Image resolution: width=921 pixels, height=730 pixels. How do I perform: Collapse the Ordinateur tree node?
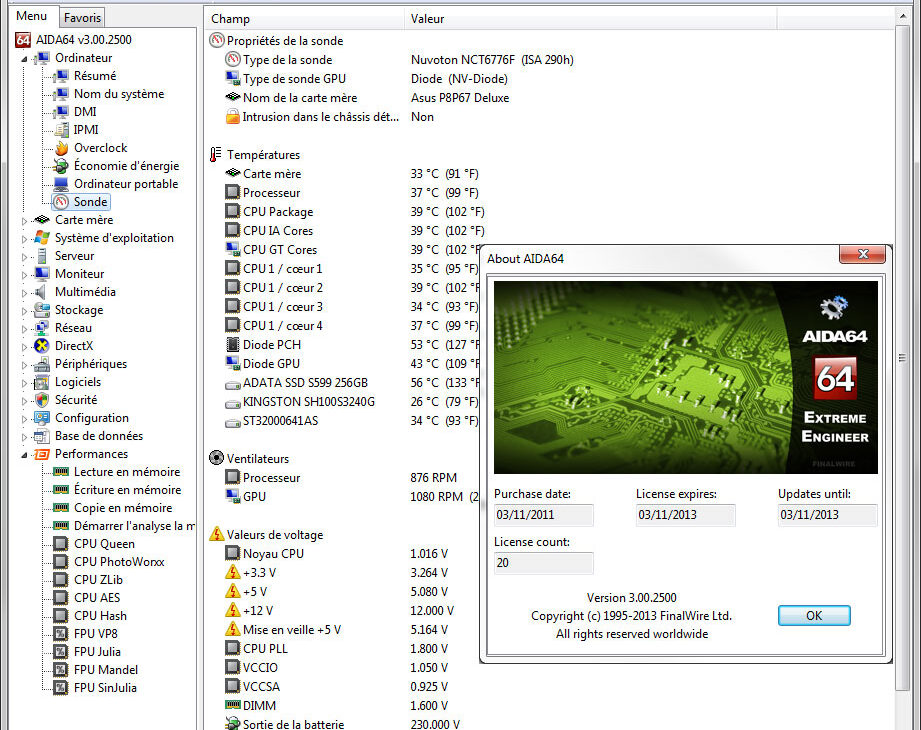tap(27, 58)
